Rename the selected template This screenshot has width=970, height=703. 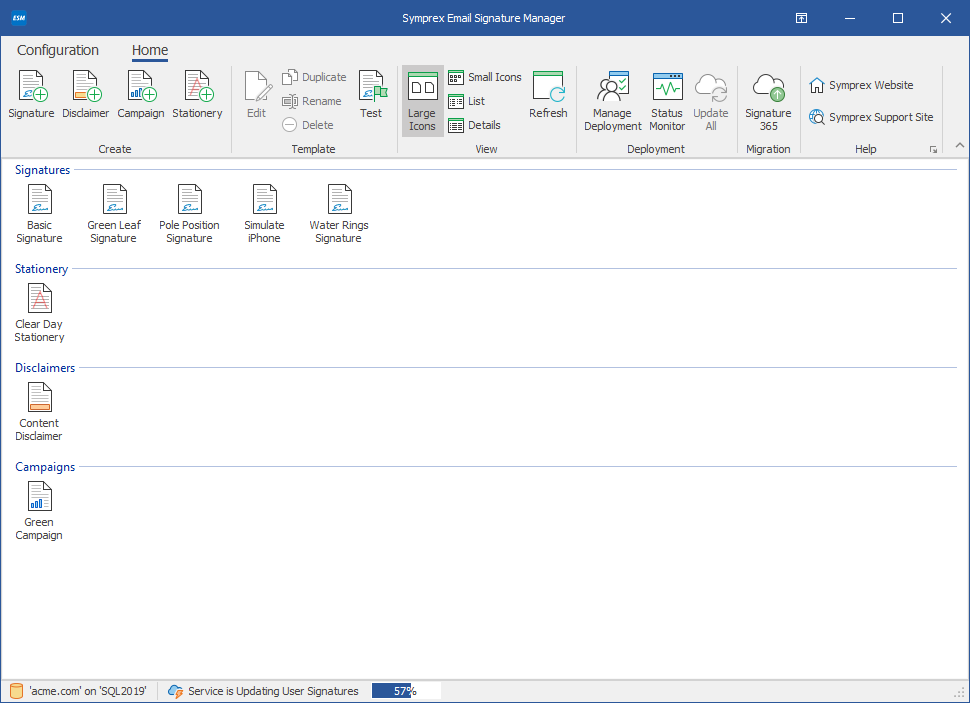tap(312, 101)
